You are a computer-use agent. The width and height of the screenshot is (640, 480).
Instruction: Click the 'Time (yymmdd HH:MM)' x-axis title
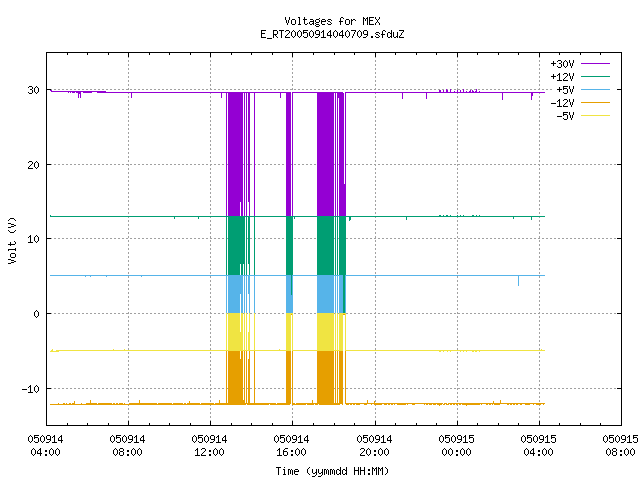coord(332,471)
